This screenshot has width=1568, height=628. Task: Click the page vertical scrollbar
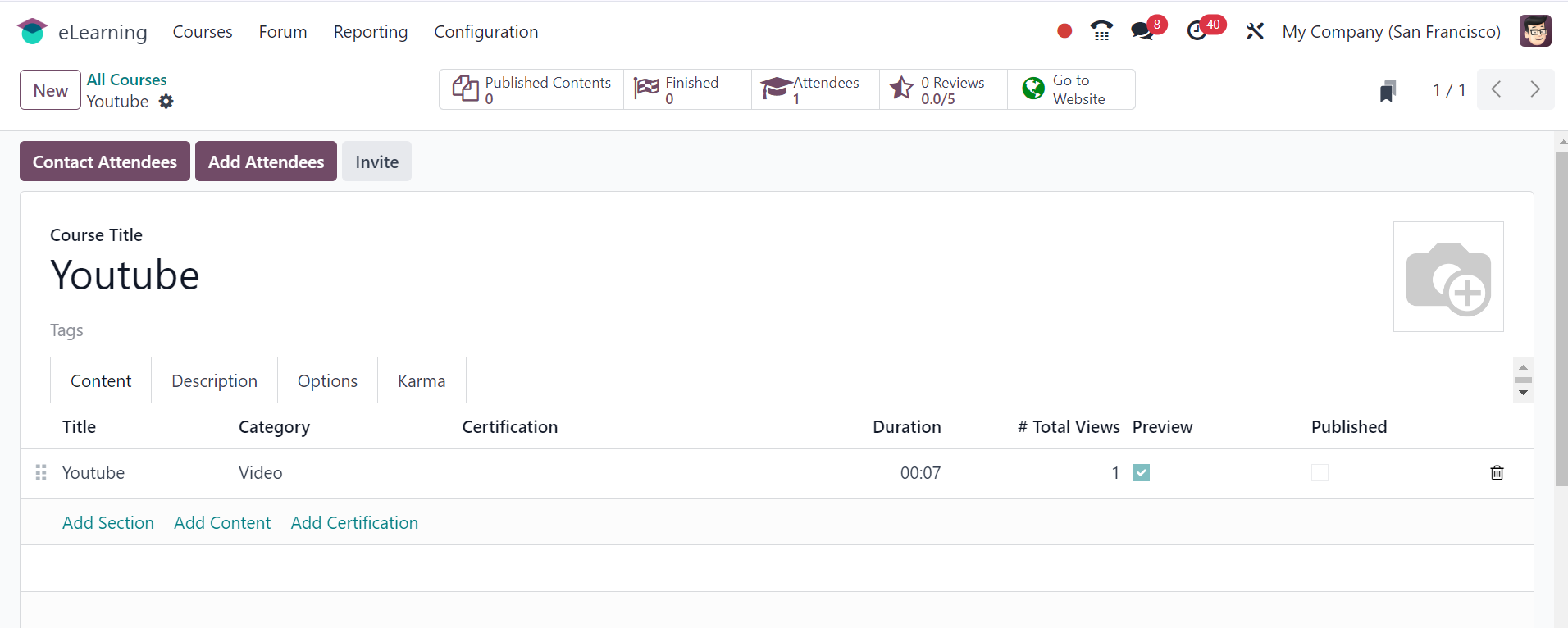(1561, 319)
